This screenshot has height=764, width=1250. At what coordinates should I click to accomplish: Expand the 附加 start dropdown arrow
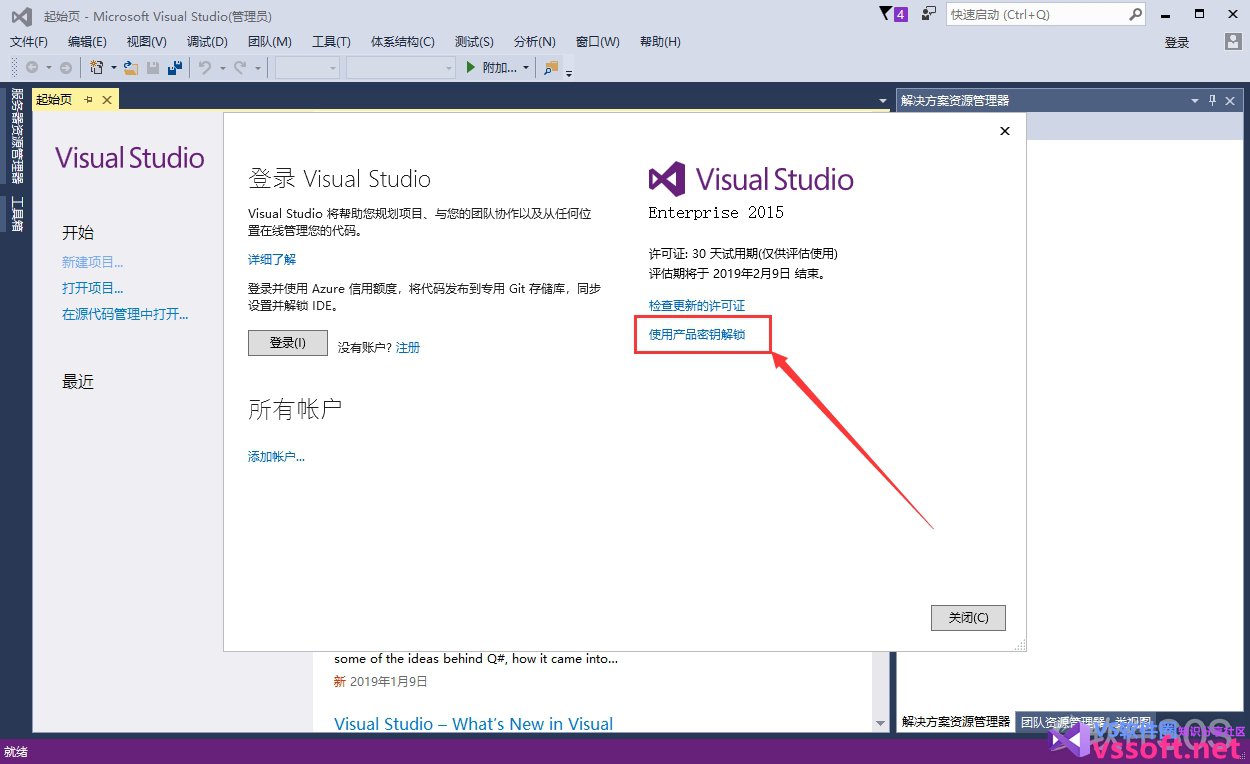[x=526, y=69]
